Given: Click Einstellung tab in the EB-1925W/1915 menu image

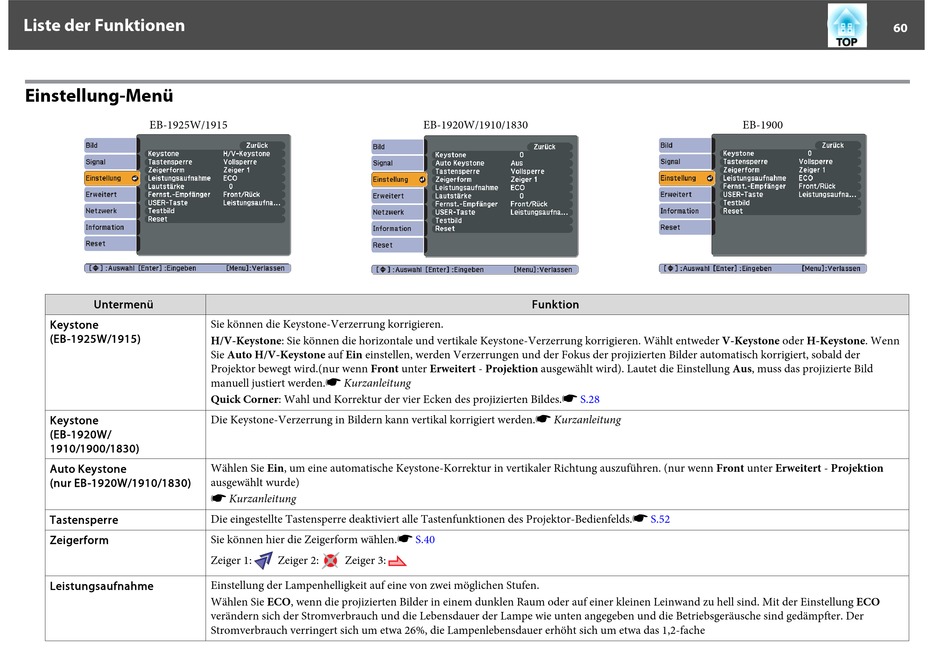Looking at the screenshot, I should coord(112,178).
